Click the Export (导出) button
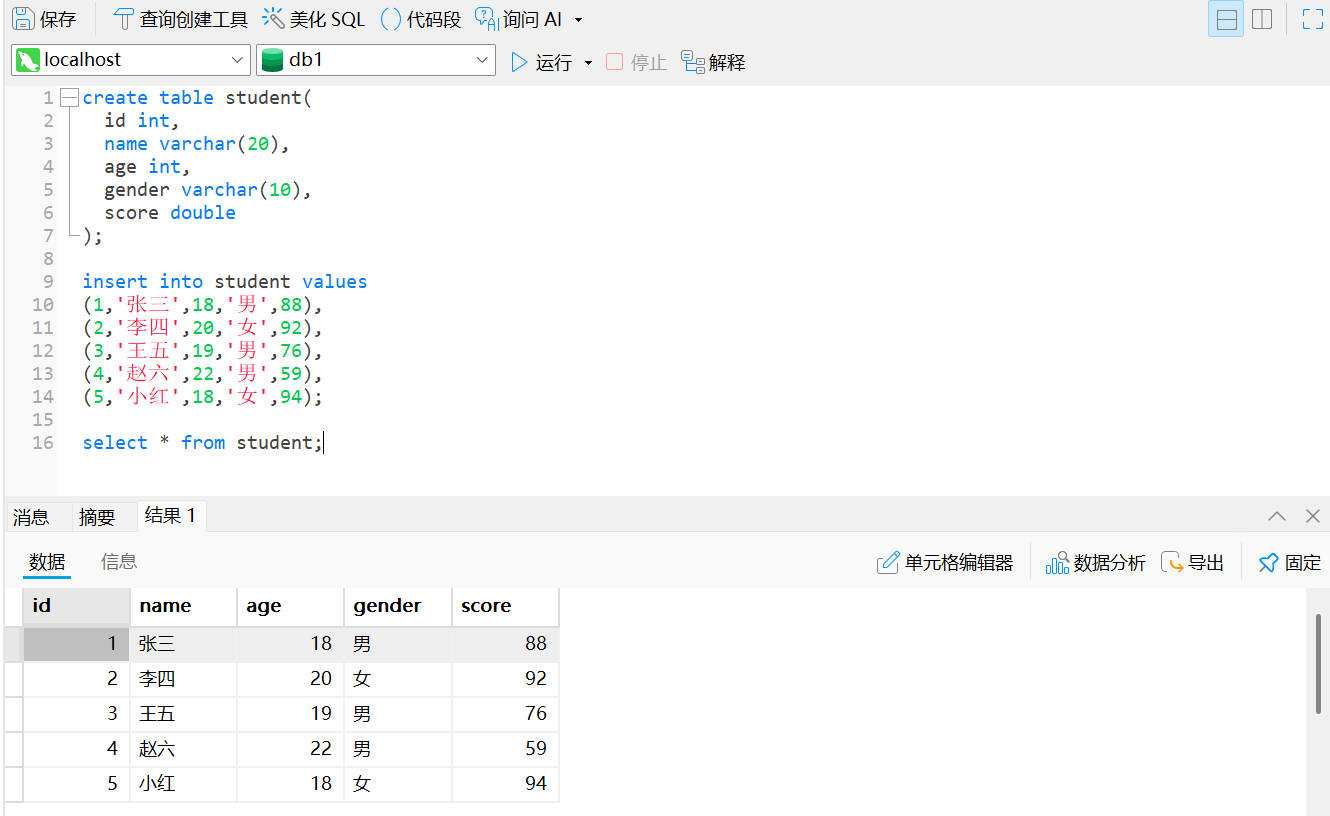The height and width of the screenshot is (816, 1330). coord(1192,563)
